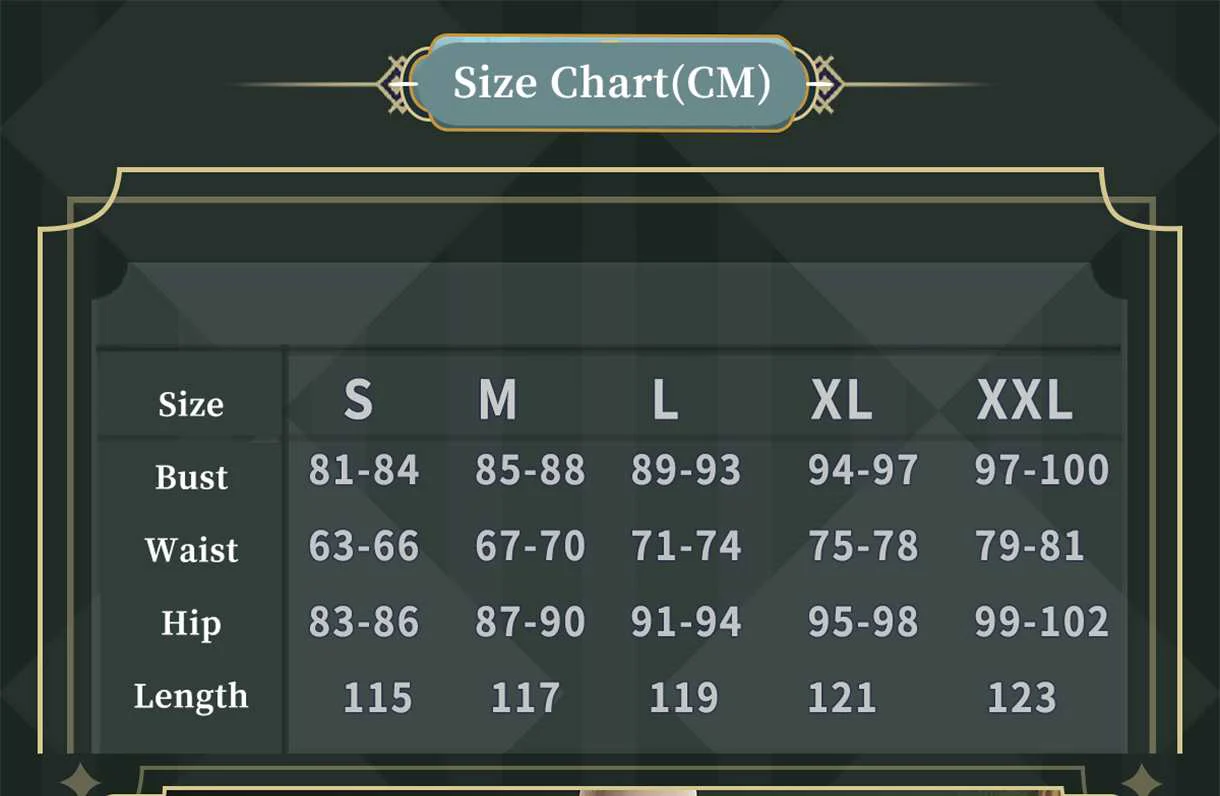Select the XL size column header

[841, 400]
